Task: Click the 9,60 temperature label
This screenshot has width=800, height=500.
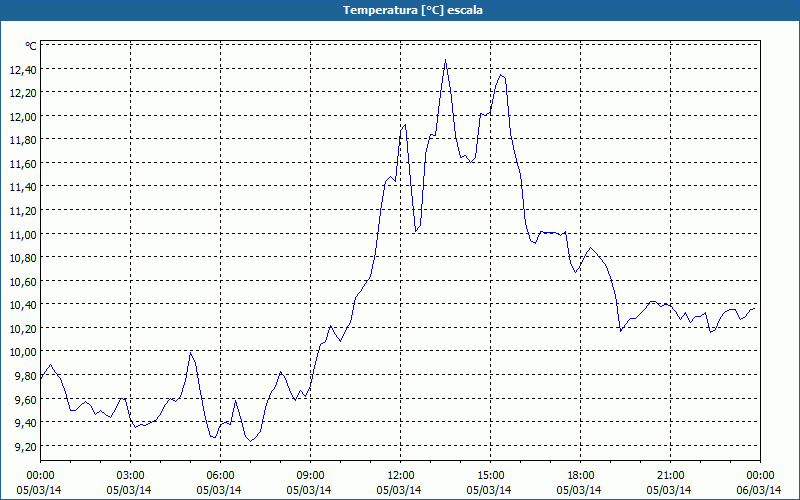Action: (26, 399)
